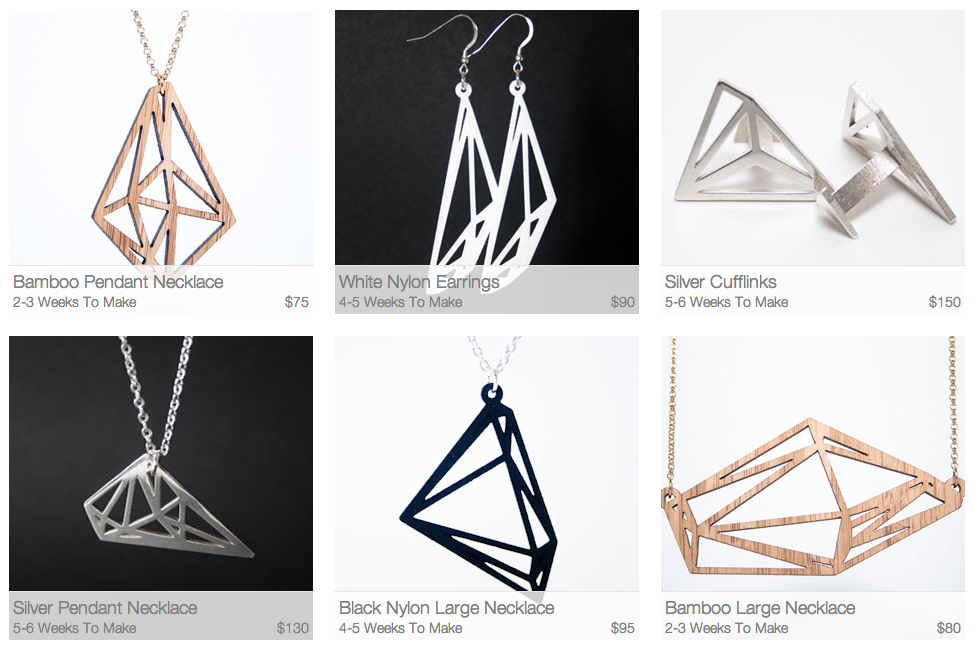This screenshot has width=974, height=645.
Task: Click the earrings' 4-5 Weeks To Make text
Action: [x=400, y=303]
